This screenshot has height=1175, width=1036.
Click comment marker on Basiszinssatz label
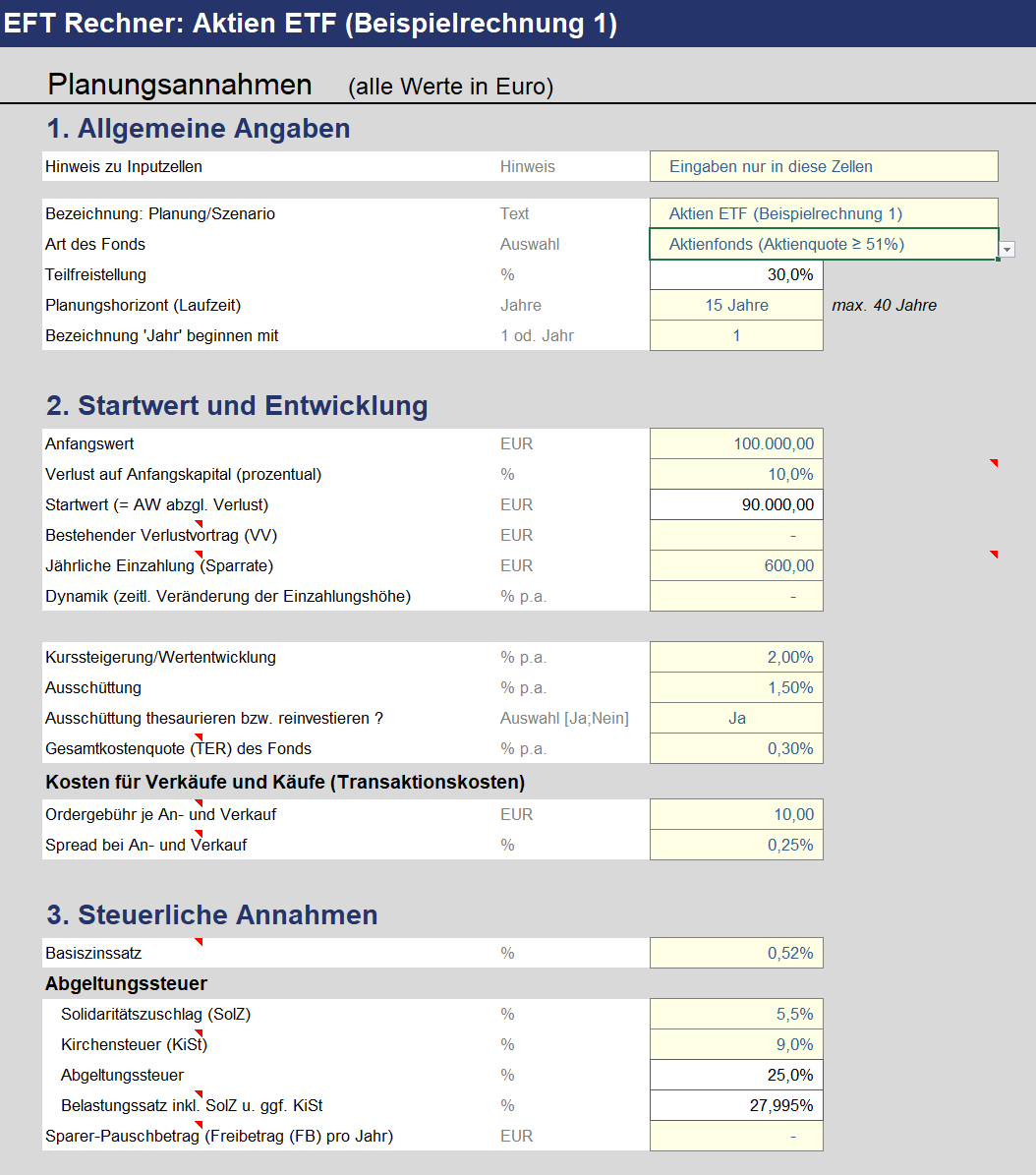(199, 942)
